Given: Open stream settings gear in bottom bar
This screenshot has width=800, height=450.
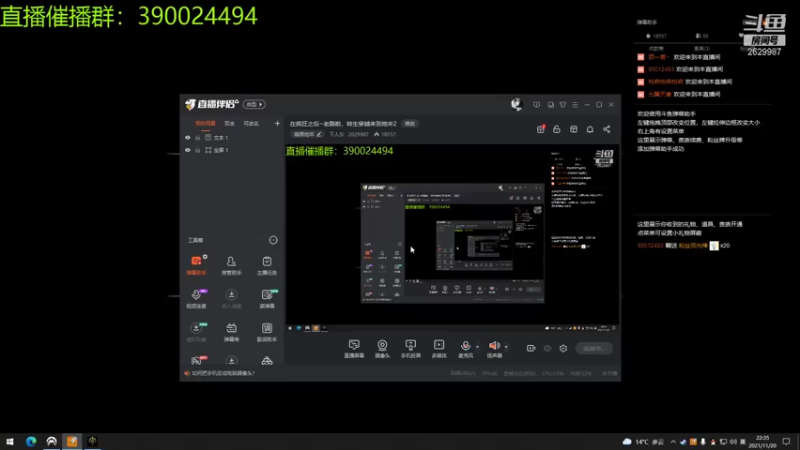Looking at the screenshot, I should [x=563, y=348].
